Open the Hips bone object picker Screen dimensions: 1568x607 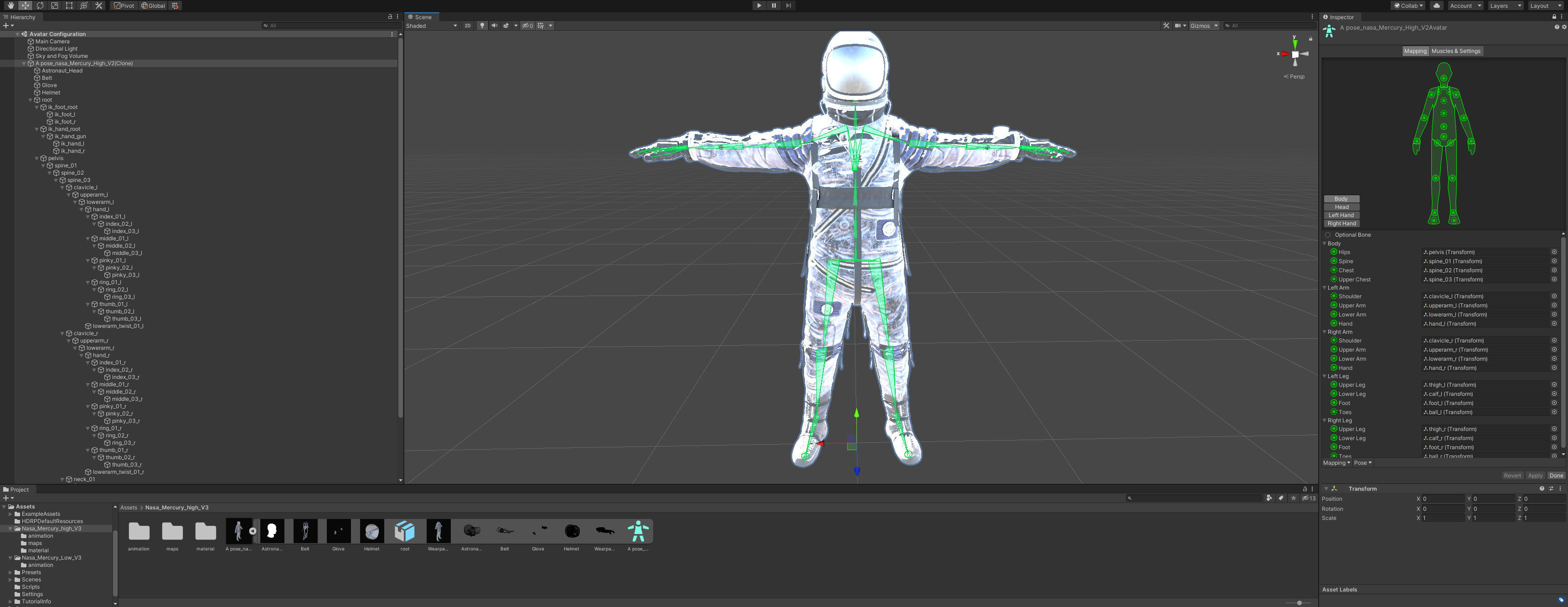click(1553, 252)
